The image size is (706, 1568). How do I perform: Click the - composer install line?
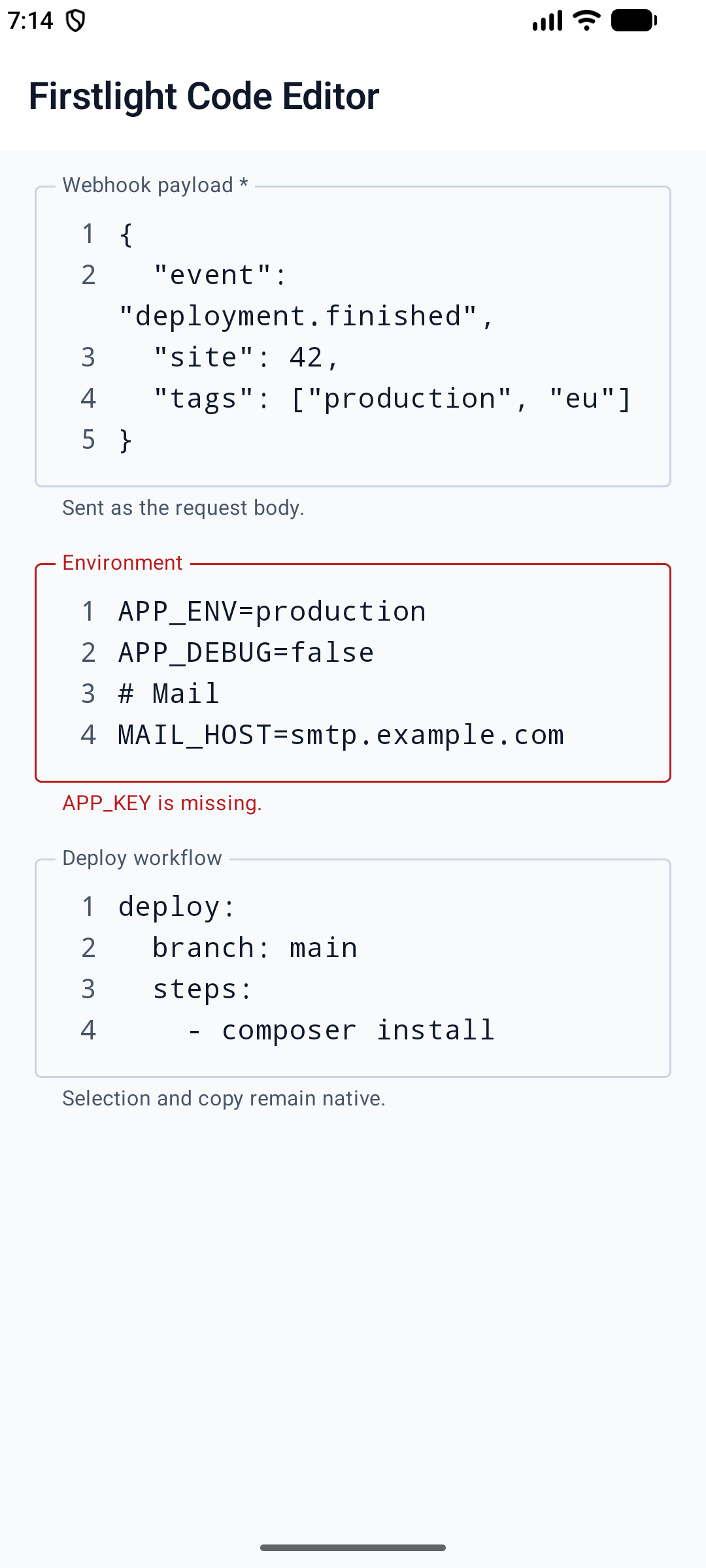coord(341,1030)
